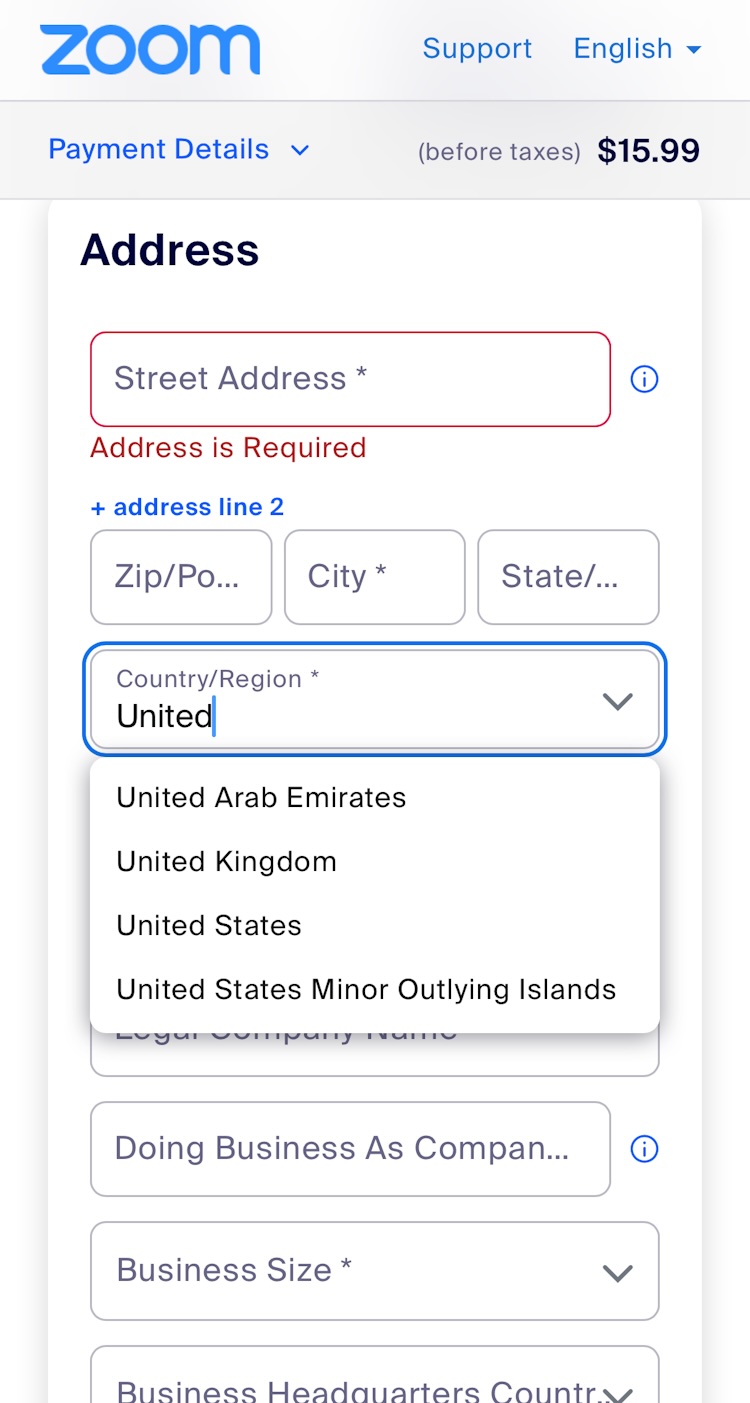Open the Support link

477,49
